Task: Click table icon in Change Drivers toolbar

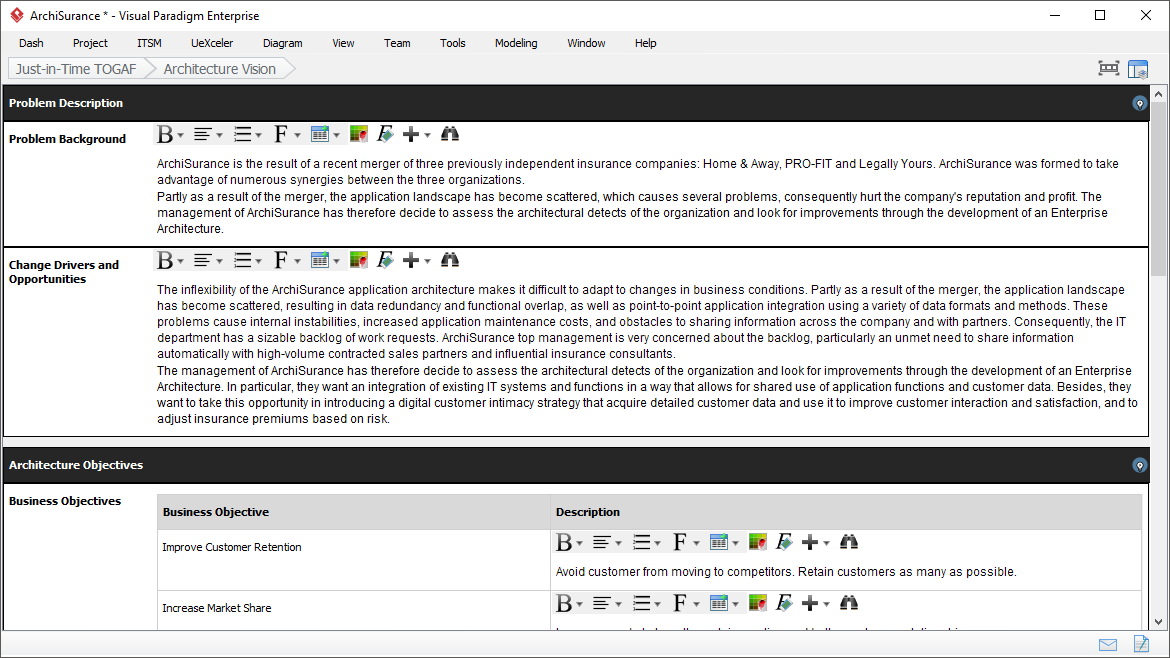Action: pyautogui.click(x=319, y=260)
